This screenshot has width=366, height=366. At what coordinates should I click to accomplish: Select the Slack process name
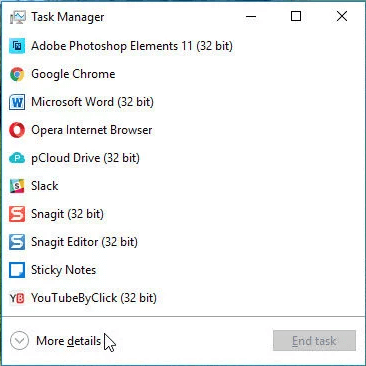(45, 186)
